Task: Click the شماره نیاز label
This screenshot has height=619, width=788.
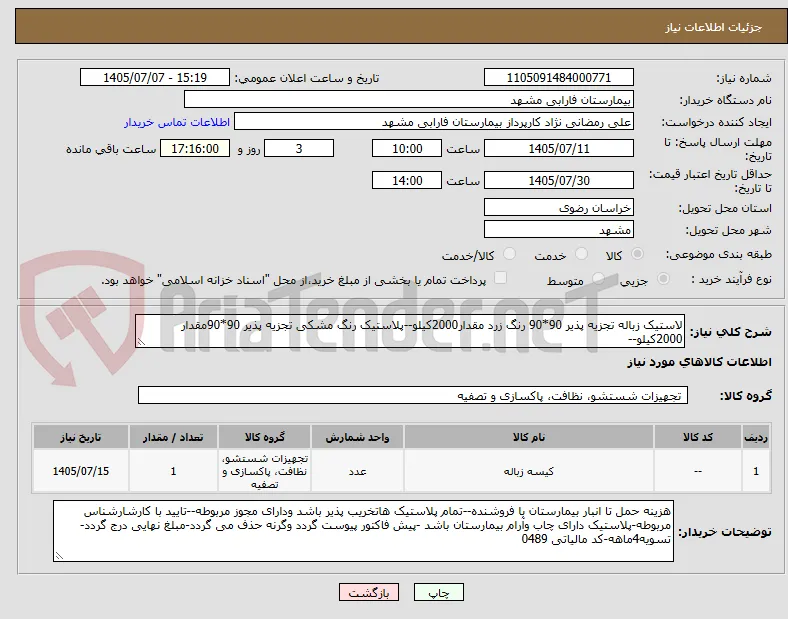Action: (x=743, y=78)
